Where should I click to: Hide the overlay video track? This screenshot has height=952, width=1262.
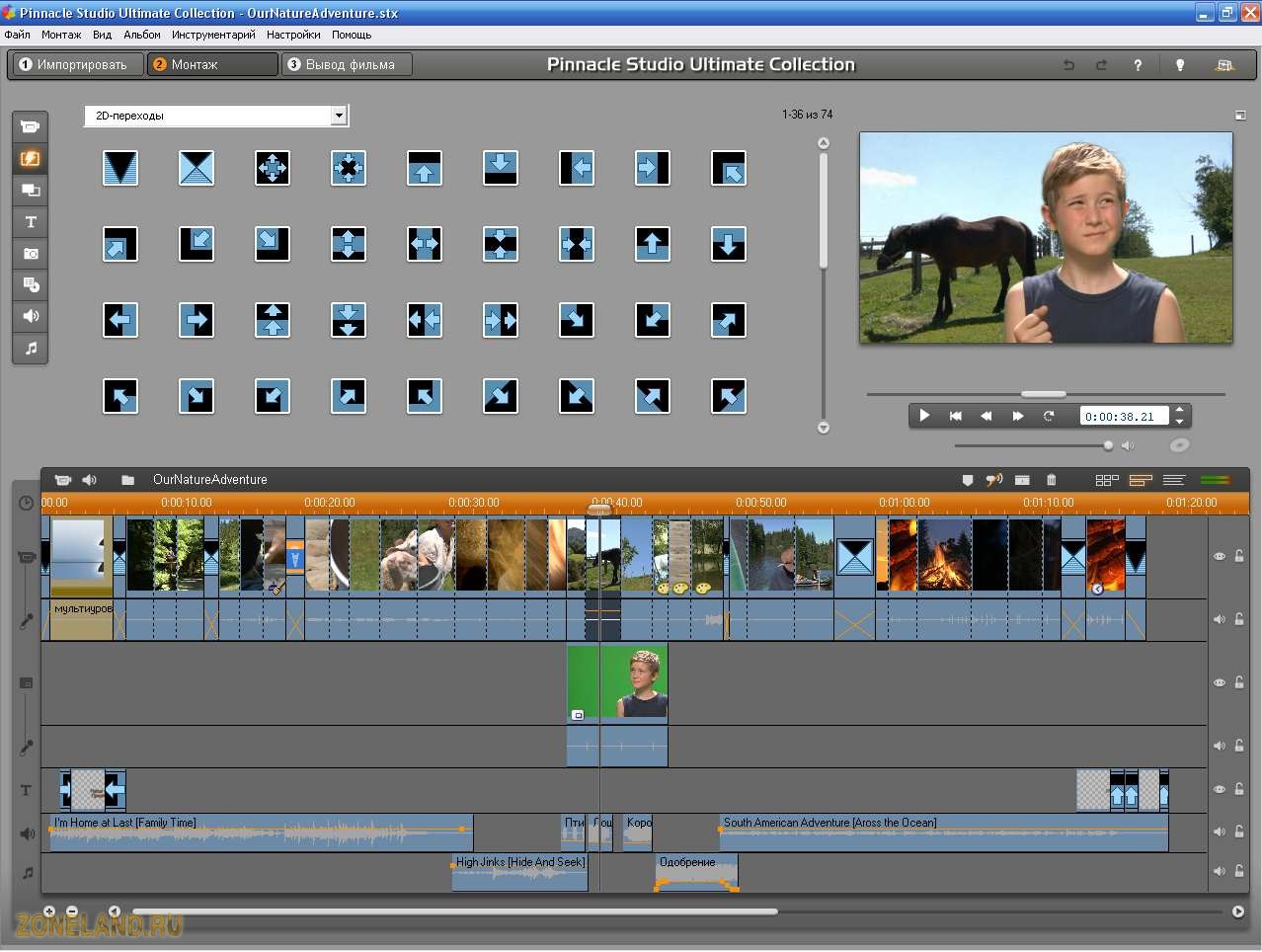[x=1220, y=682]
